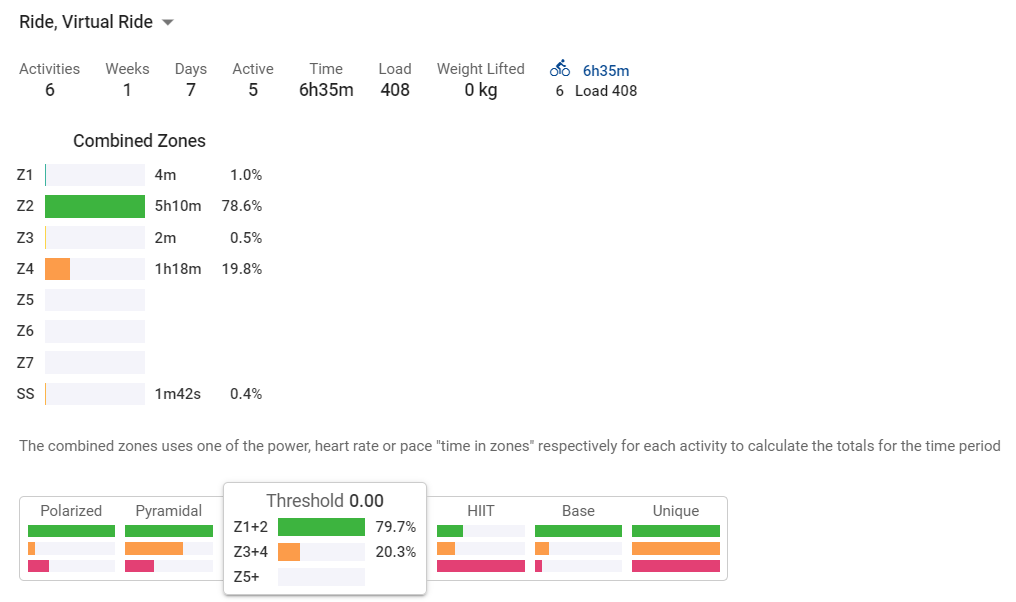
Task: Click the Combined Zones heading
Action: click(139, 141)
